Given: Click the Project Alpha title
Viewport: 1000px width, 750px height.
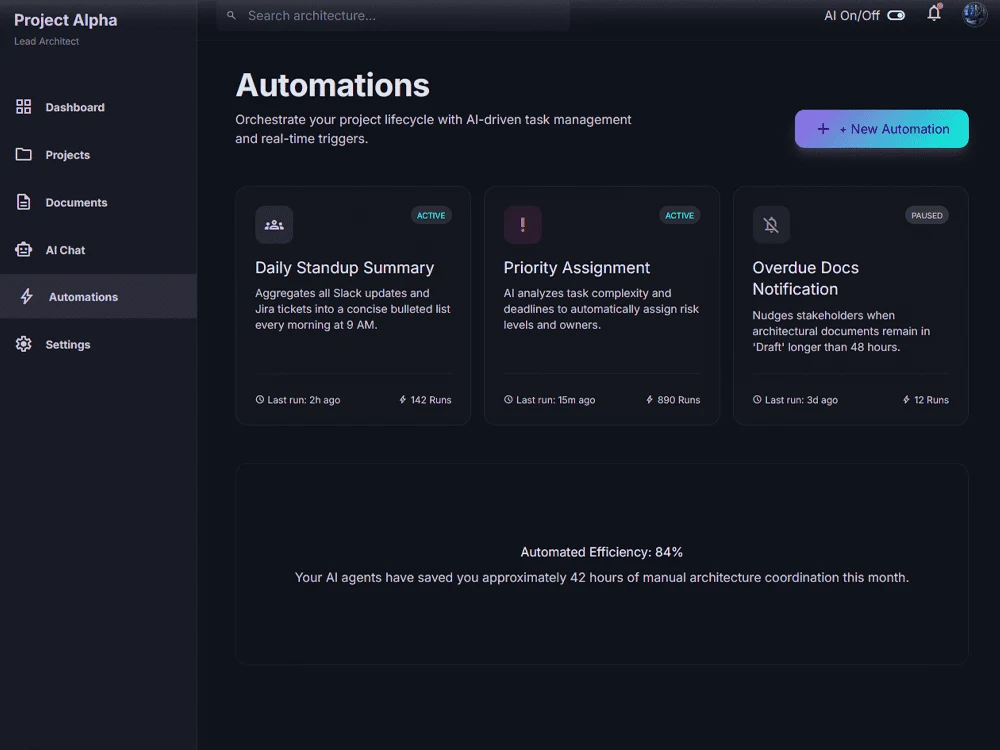Looking at the screenshot, I should [66, 20].
